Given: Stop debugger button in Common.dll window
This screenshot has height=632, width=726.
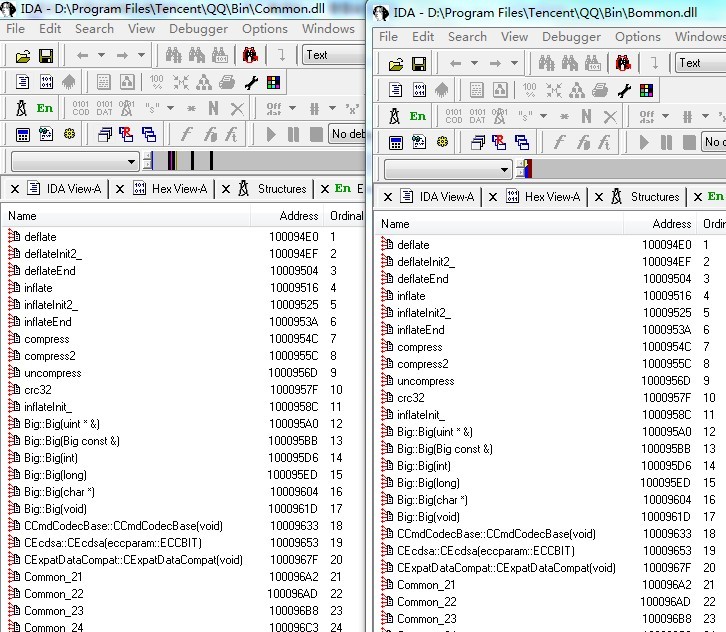Looking at the screenshot, I should (x=316, y=135).
